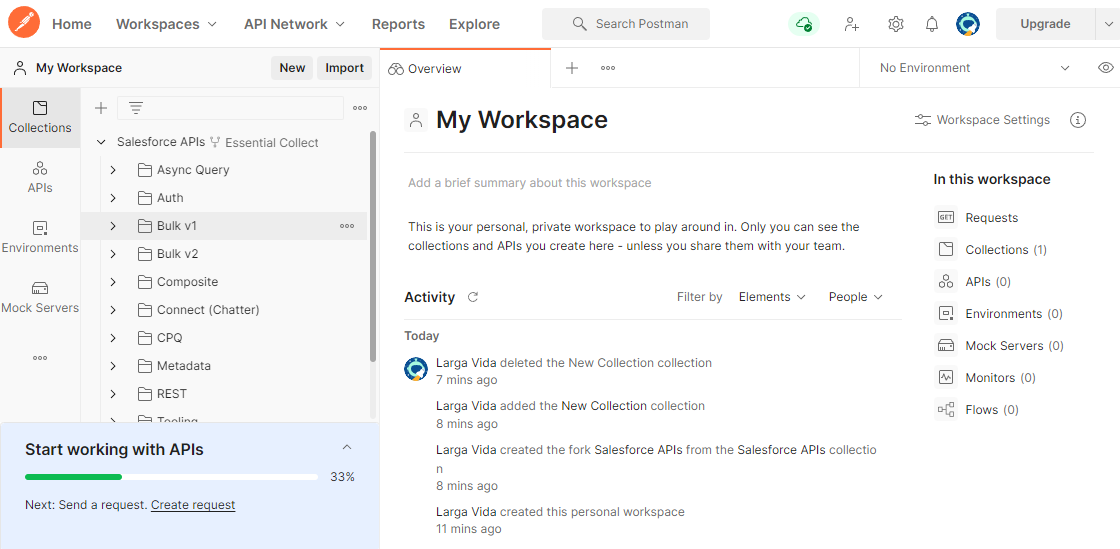
Task: Open the Workspaces menu
Action: (166, 24)
